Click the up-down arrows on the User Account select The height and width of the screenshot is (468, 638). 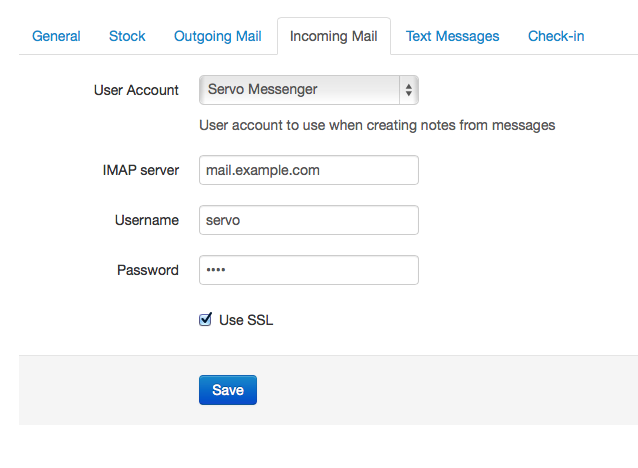pos(409,90)
